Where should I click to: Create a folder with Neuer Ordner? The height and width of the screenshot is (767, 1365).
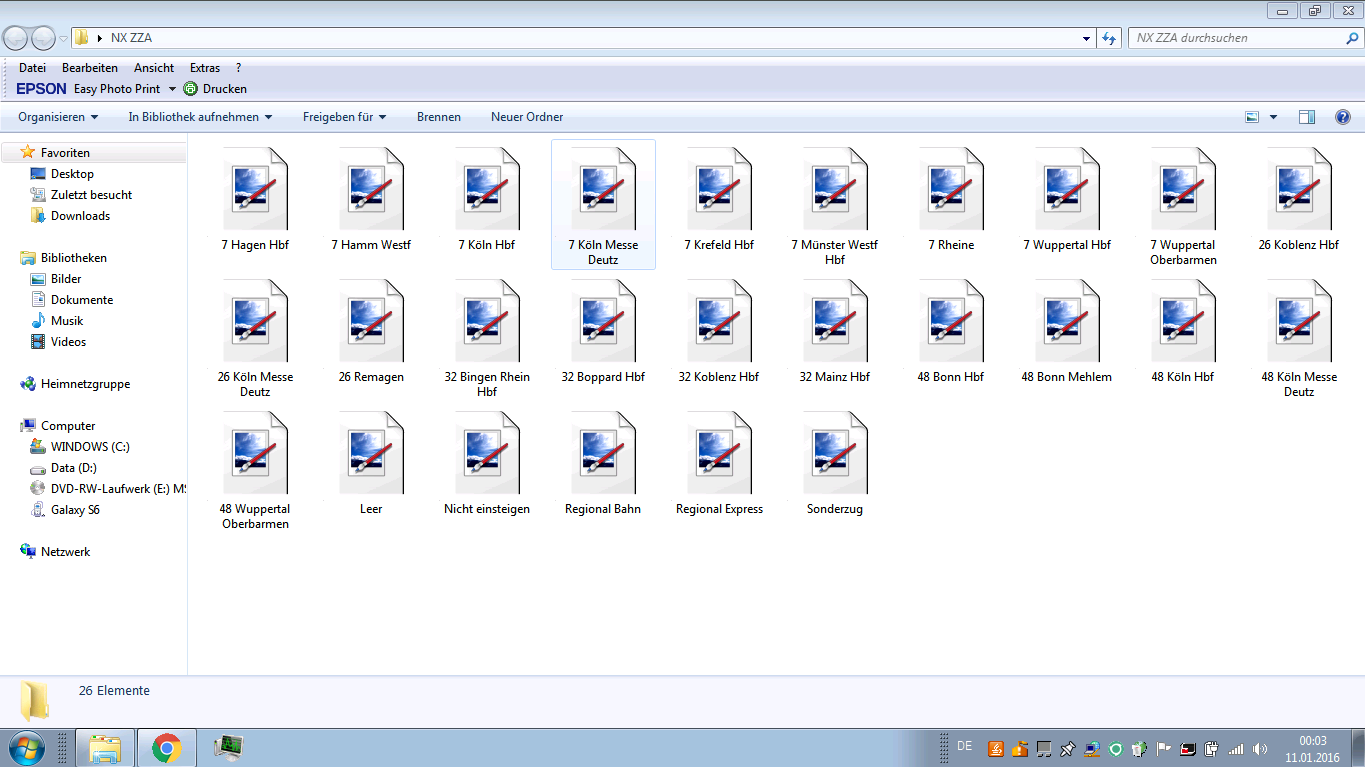point(527,117)
